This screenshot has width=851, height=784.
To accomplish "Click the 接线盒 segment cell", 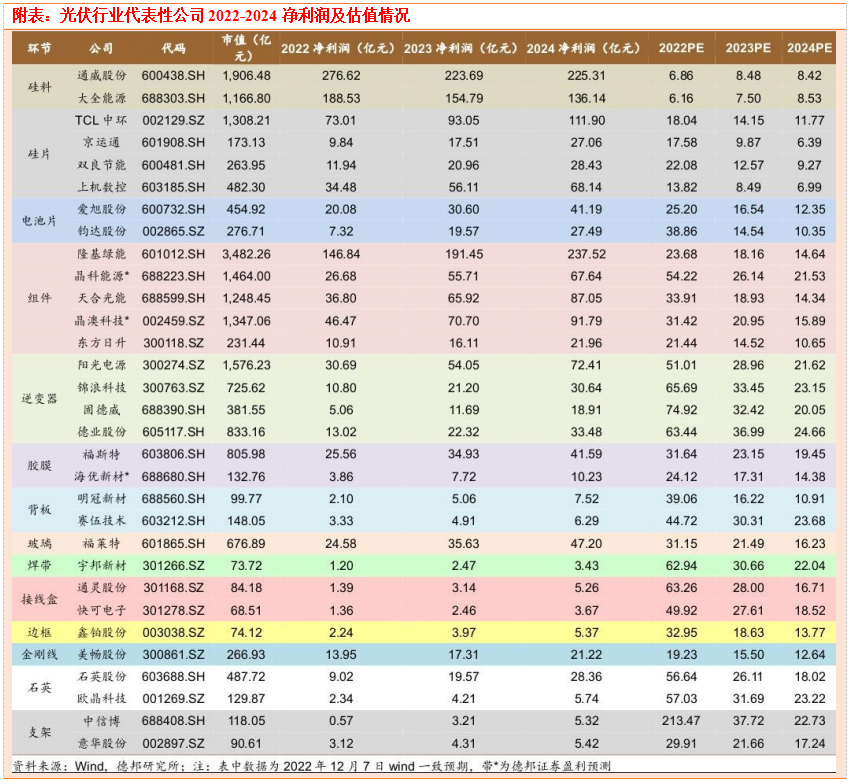I will [x=39, y=599].
